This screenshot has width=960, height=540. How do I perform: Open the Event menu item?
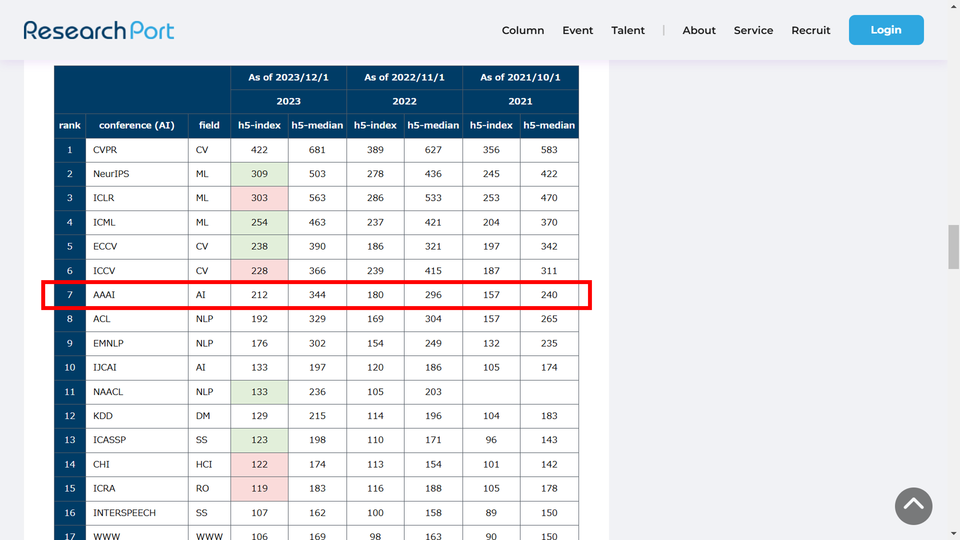tap(578, 30)
